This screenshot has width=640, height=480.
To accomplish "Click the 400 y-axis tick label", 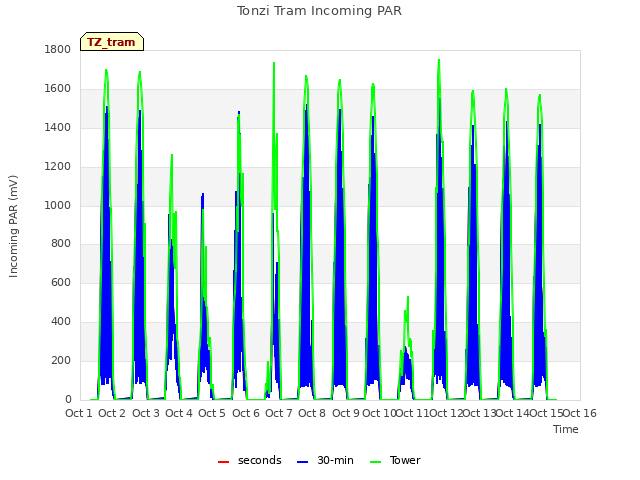I will click(x=61, y=322).
